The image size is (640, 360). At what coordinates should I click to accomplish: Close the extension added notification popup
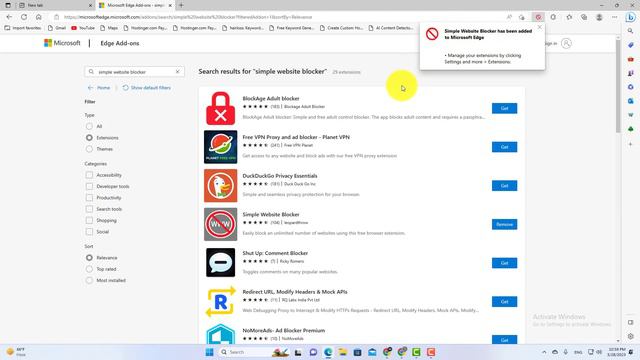(540, 27)
